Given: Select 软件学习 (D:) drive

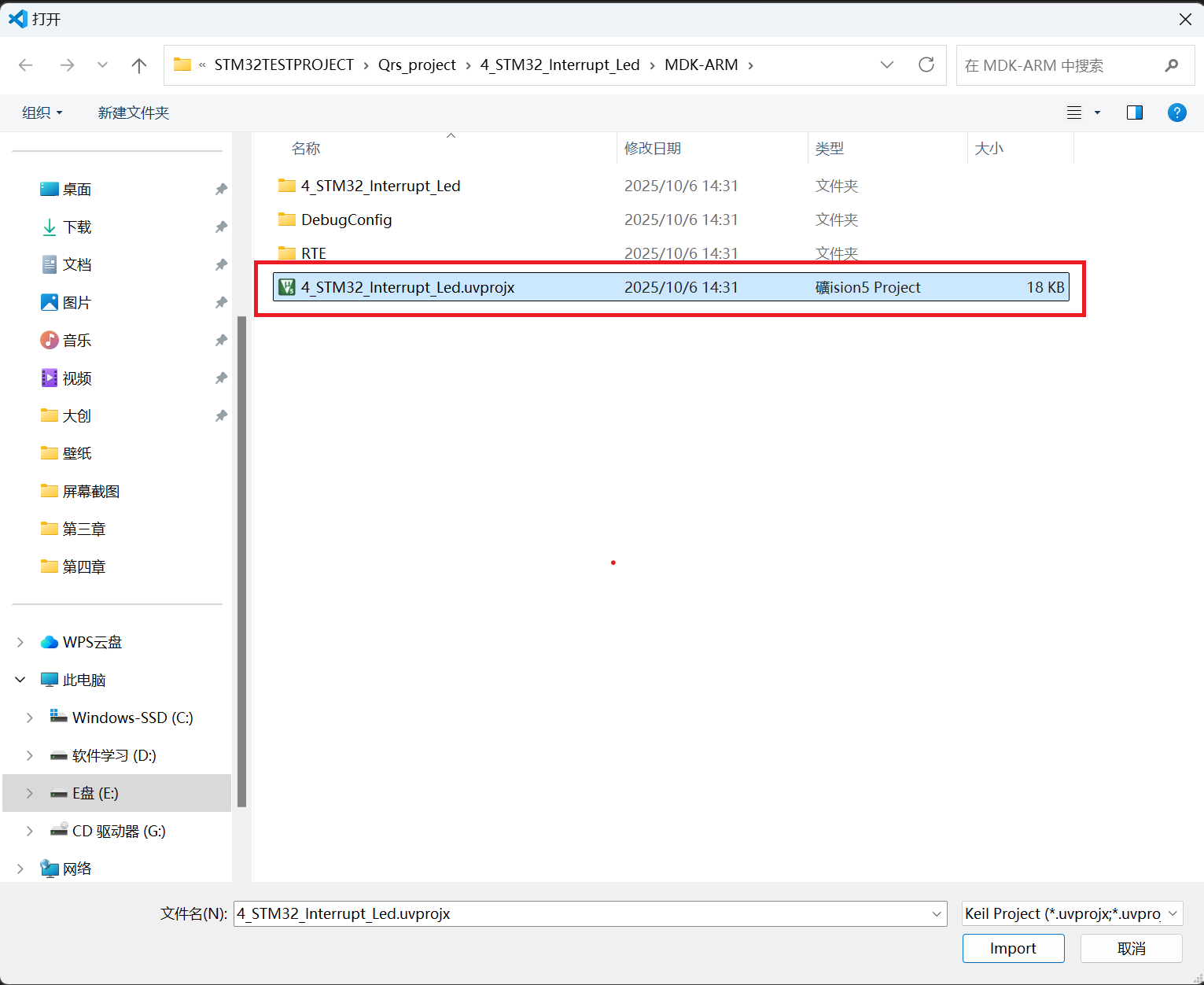Looking at the screenshot, I should [114, 755].
